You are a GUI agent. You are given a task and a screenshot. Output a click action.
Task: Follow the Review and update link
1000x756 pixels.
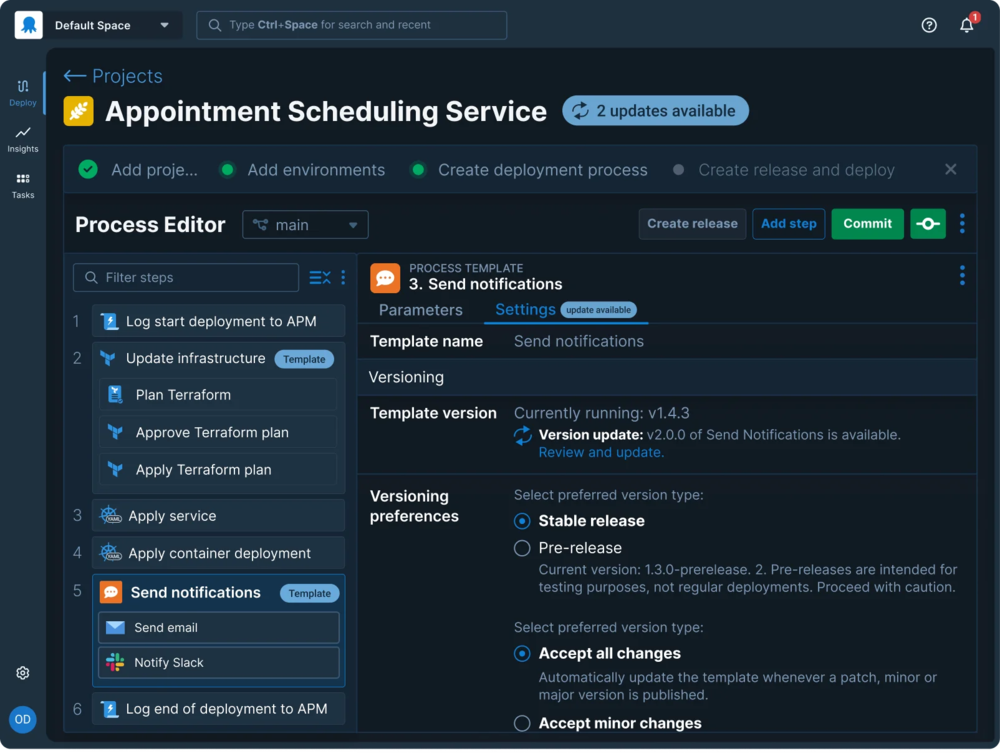[600, 452]
